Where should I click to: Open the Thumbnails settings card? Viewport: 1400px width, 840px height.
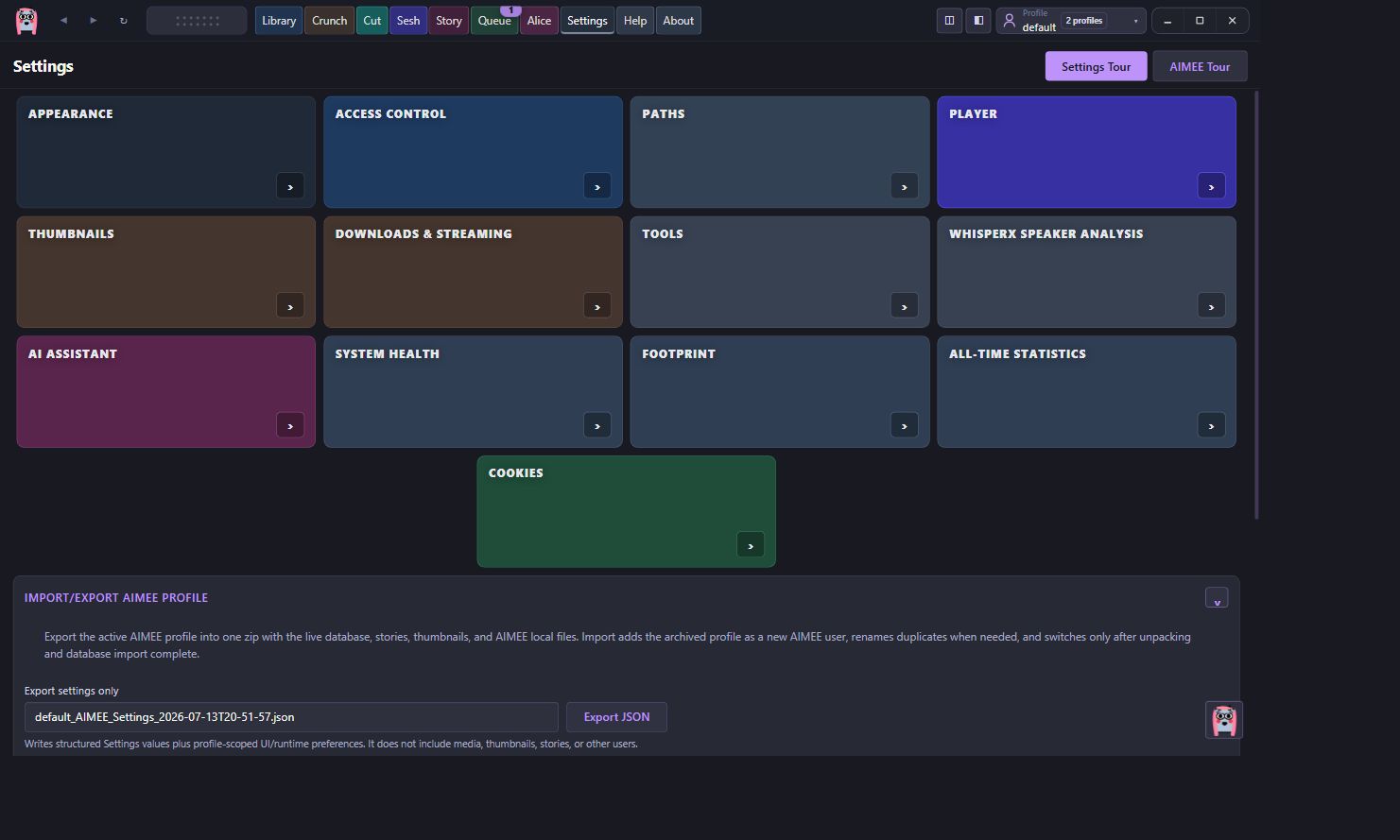166,272
